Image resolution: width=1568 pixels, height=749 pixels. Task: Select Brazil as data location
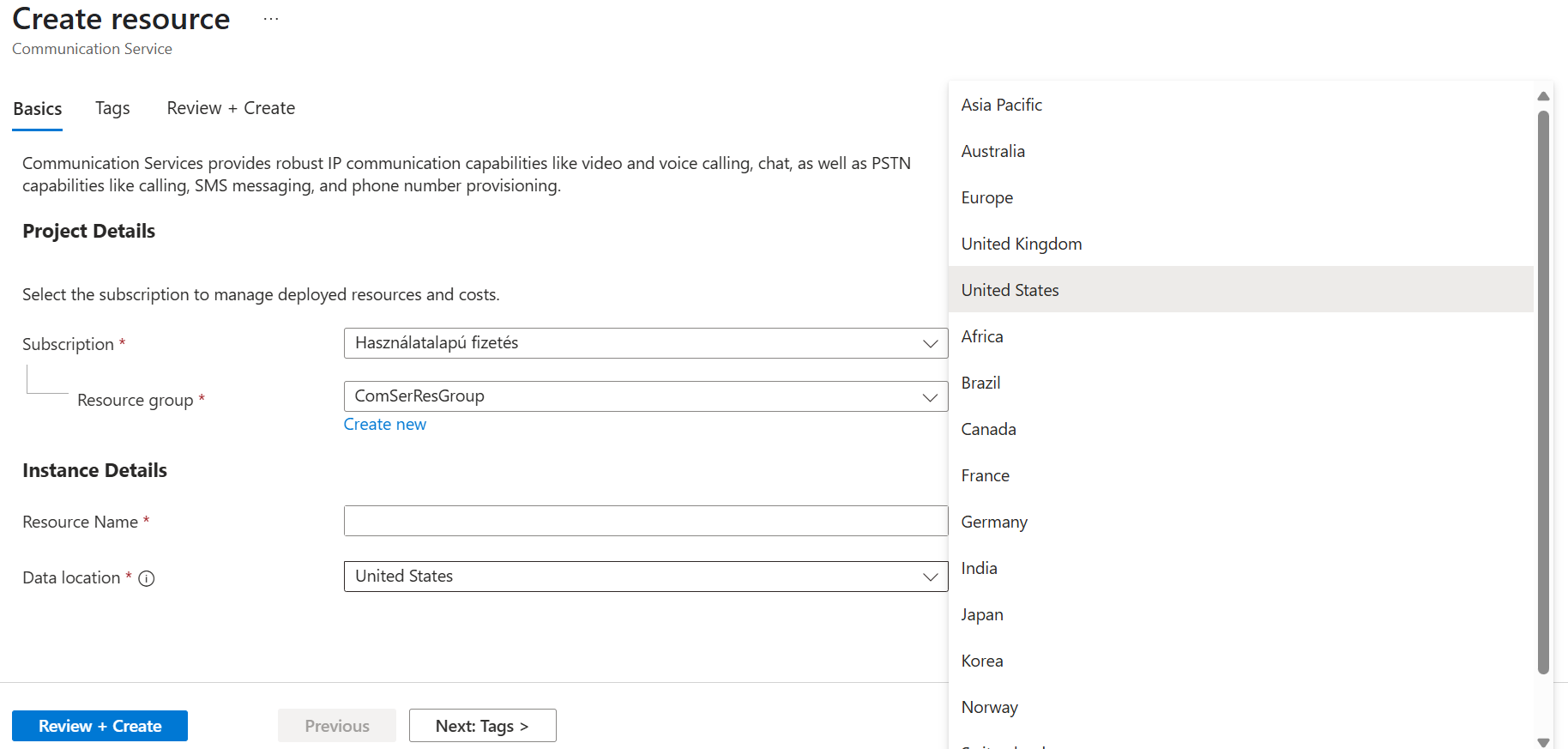(1241, 383)
